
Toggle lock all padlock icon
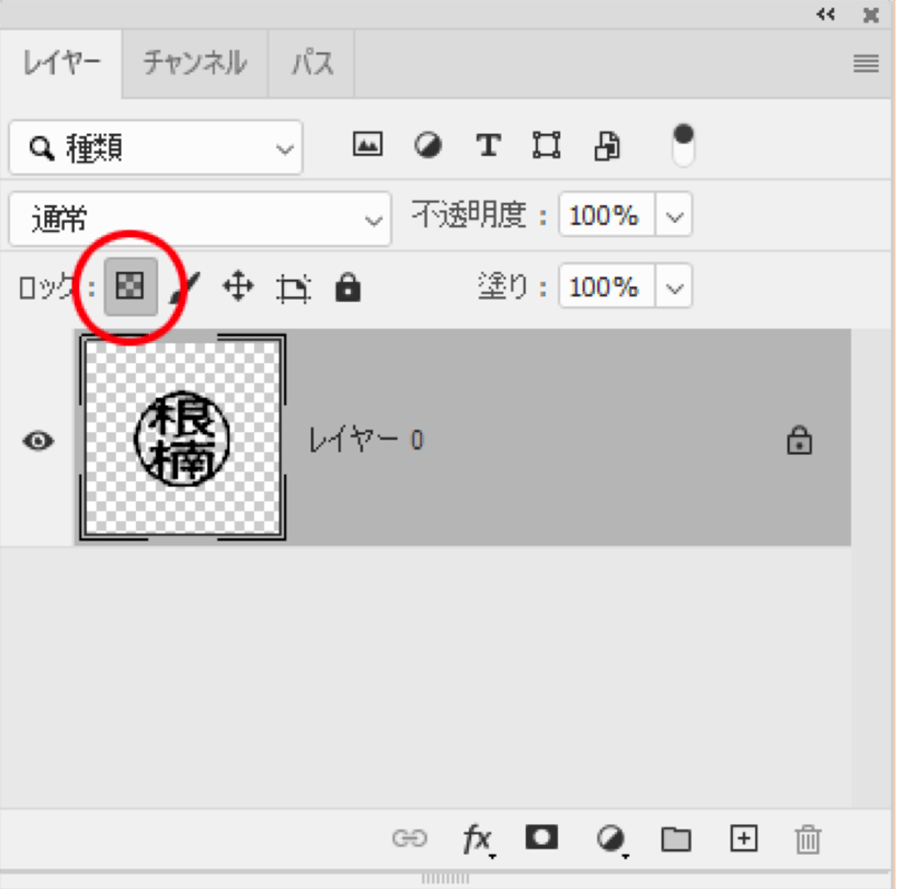coord(348,287)
